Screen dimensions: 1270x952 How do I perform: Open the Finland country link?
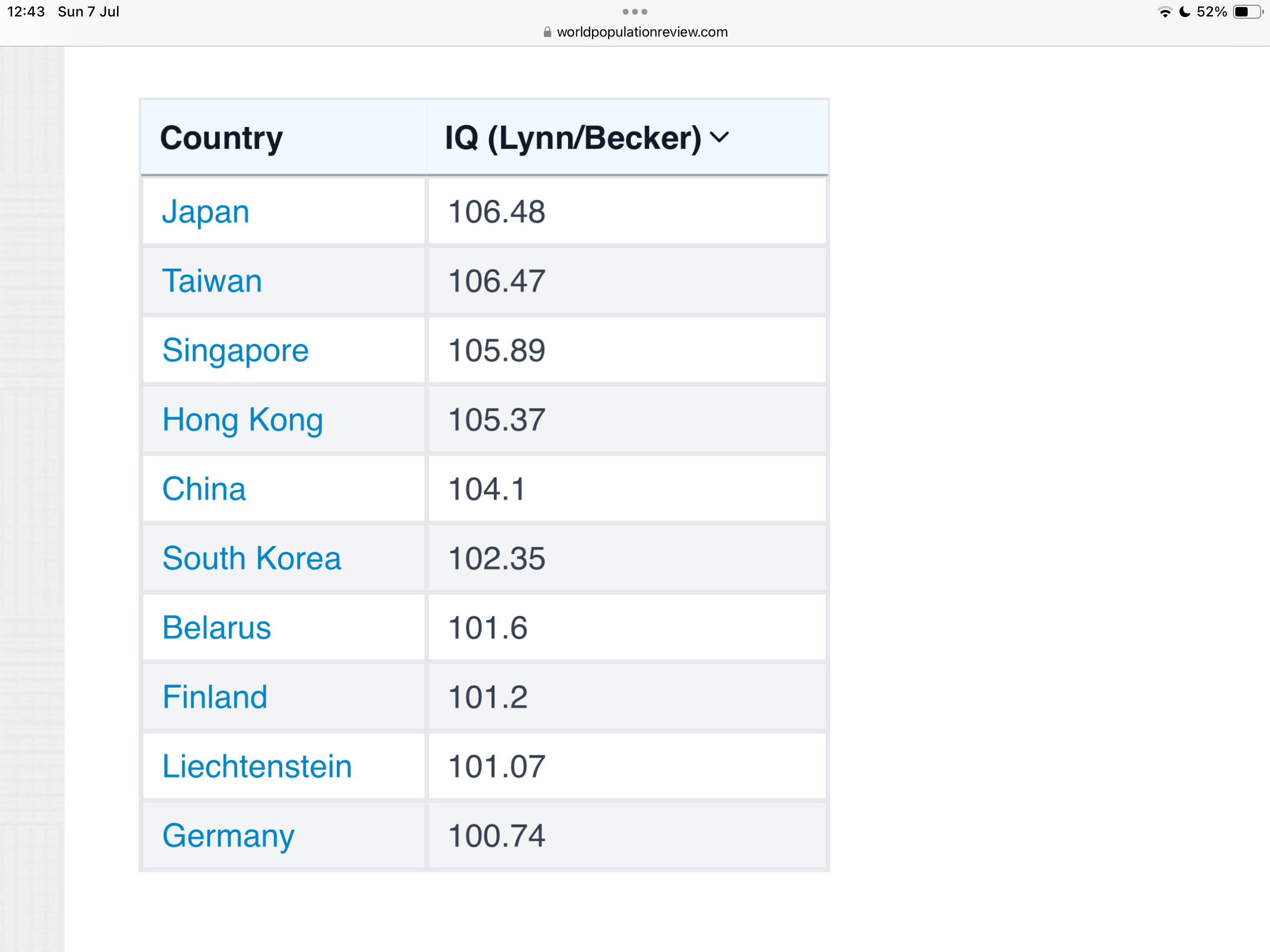point(215,697)
